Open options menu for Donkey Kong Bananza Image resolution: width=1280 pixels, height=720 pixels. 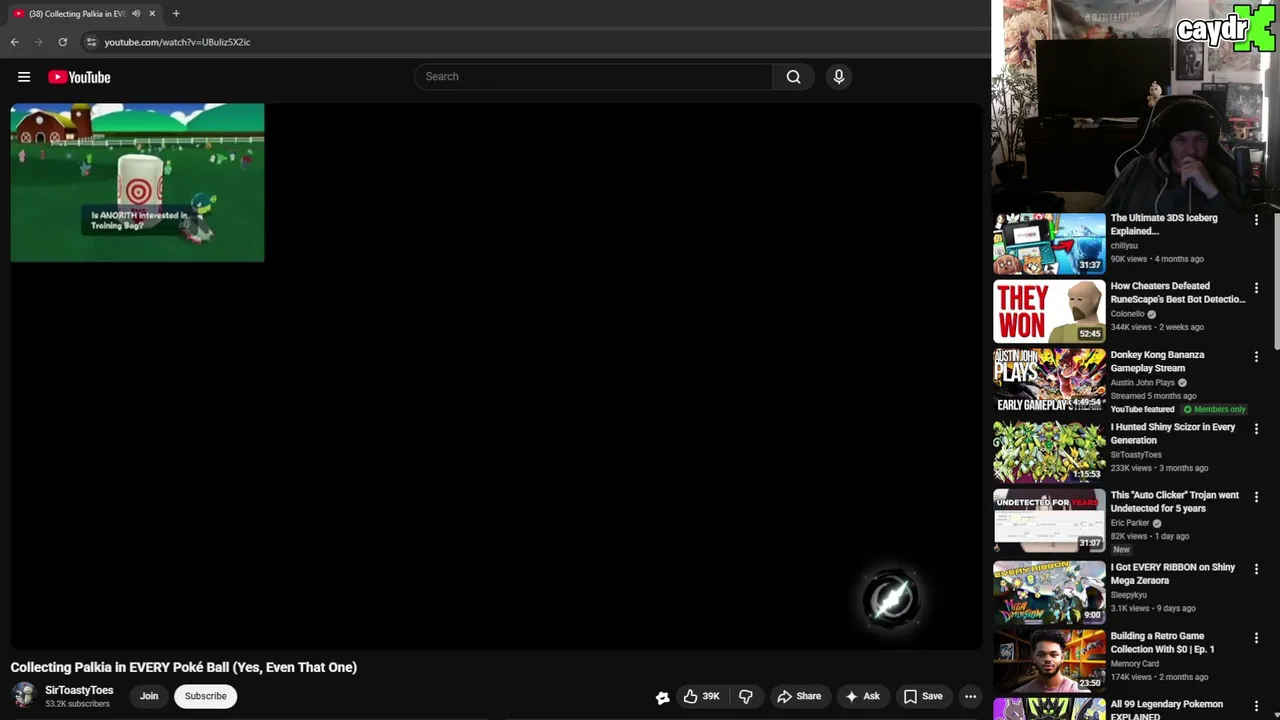(x=1256, y=356)
